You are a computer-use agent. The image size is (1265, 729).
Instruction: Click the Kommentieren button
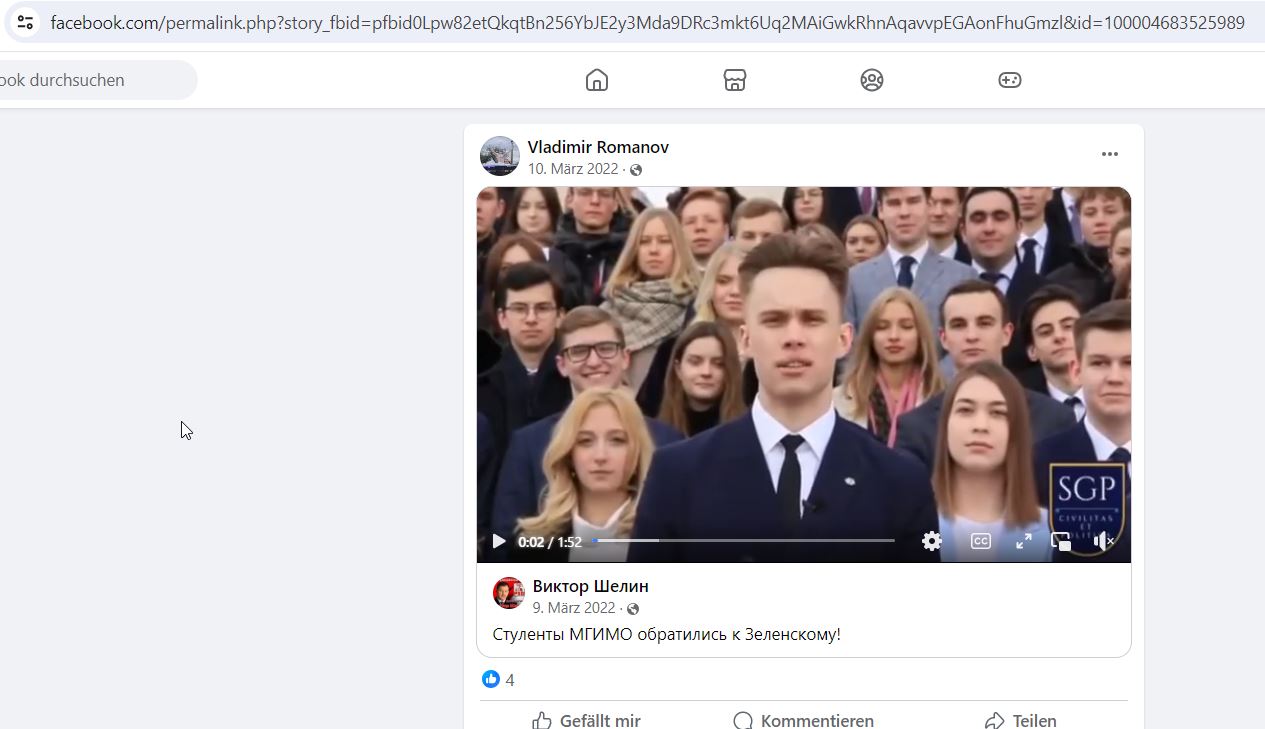click(804, 720)
